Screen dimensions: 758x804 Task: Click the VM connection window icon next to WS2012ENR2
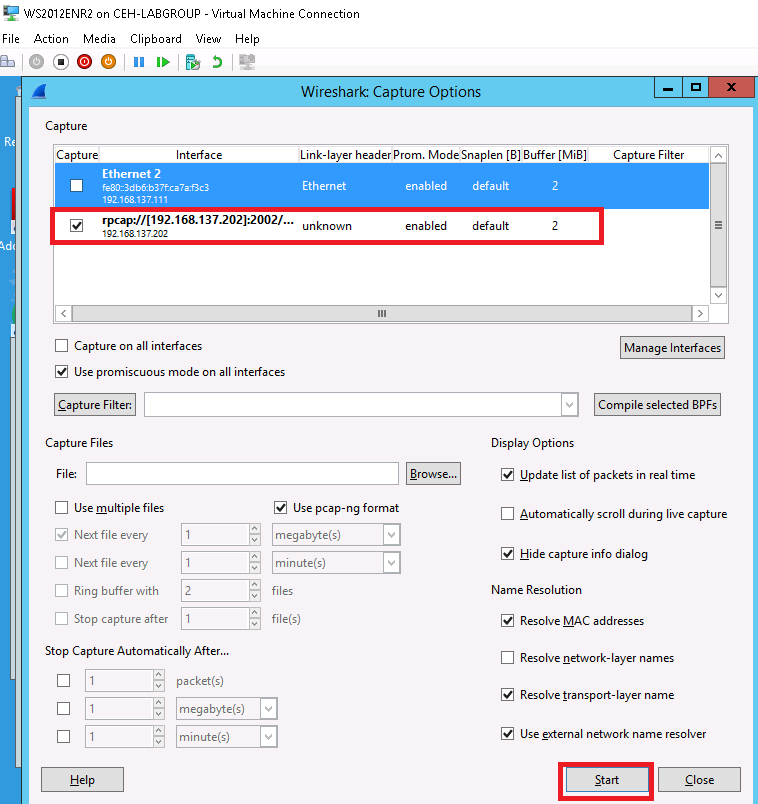[10, 13]
